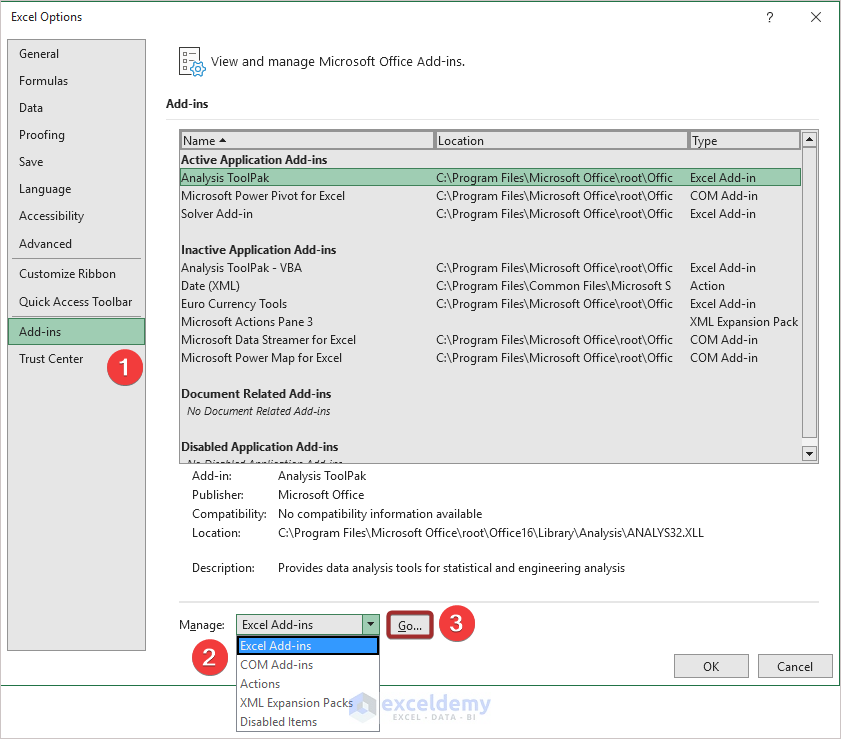841x739 pixels.
Task: Sort add-ins by Name column header
Action: [x=307, y=141]
